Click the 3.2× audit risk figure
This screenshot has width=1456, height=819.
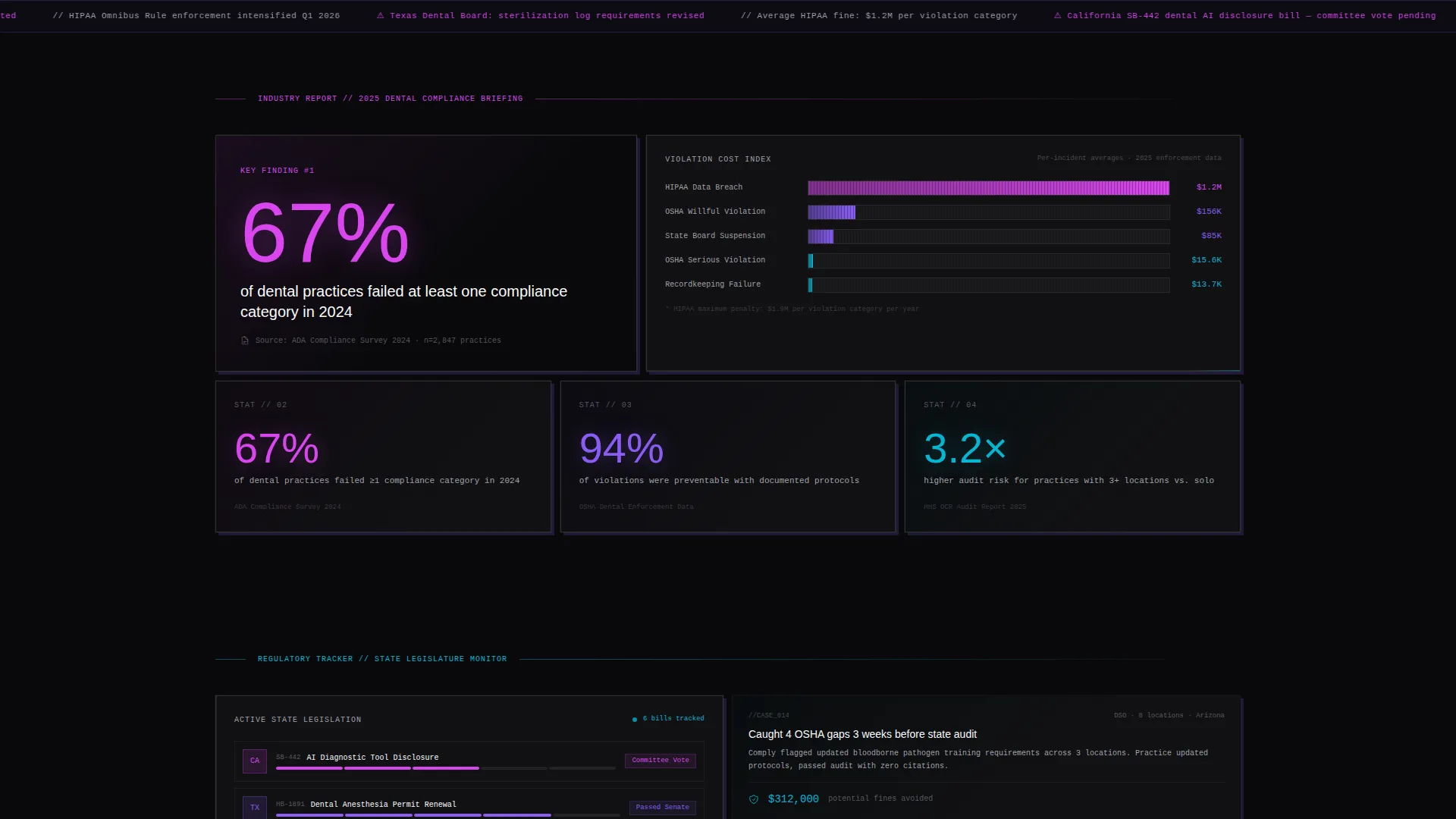coord(965,448)
